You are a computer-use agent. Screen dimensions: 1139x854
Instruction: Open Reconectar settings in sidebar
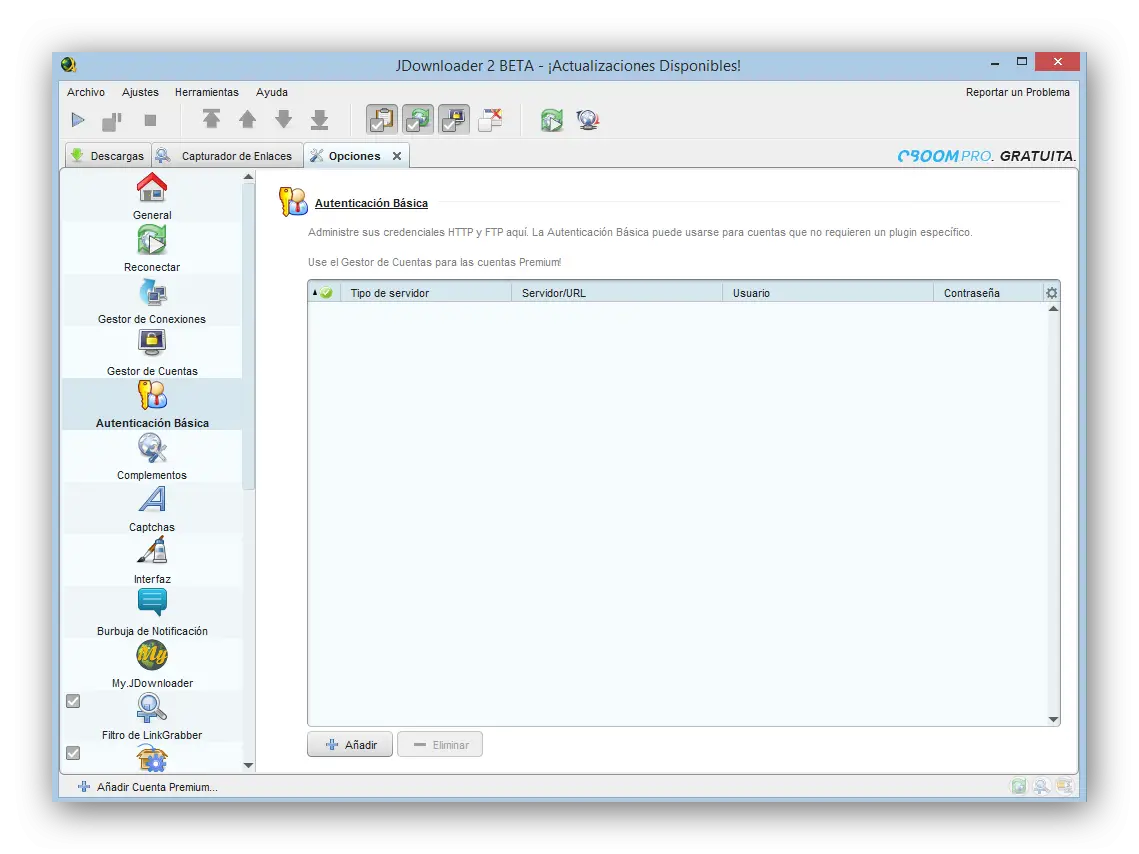tap(152, 248)
